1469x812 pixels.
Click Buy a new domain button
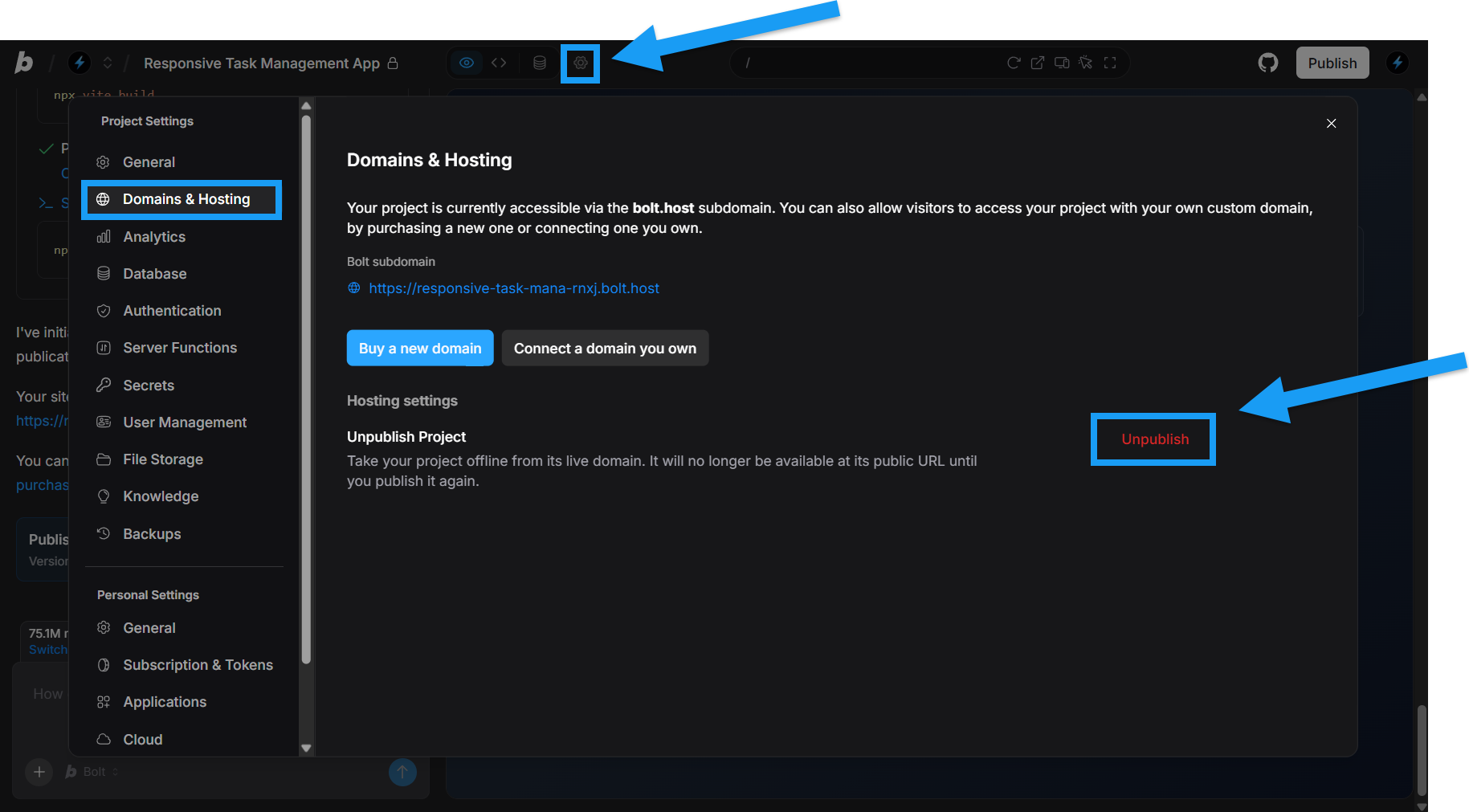(x=420, y=348)
